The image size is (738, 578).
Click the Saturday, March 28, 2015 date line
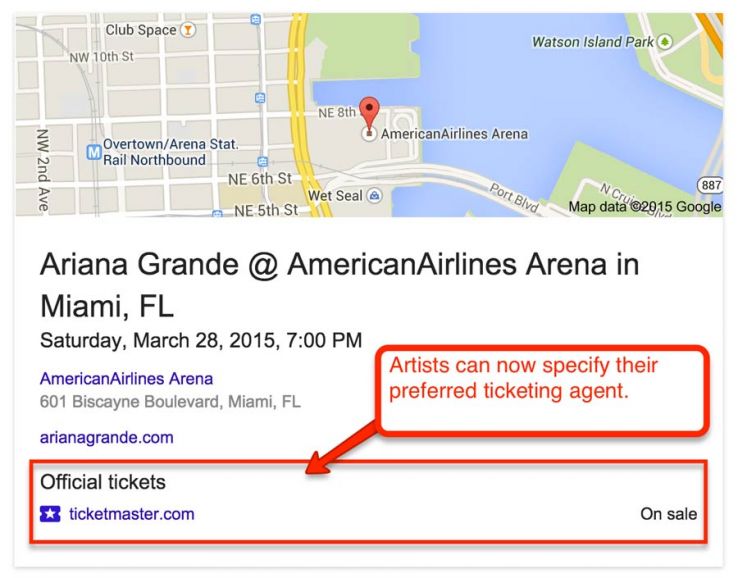pyautogui.click(x=201, y=340)
